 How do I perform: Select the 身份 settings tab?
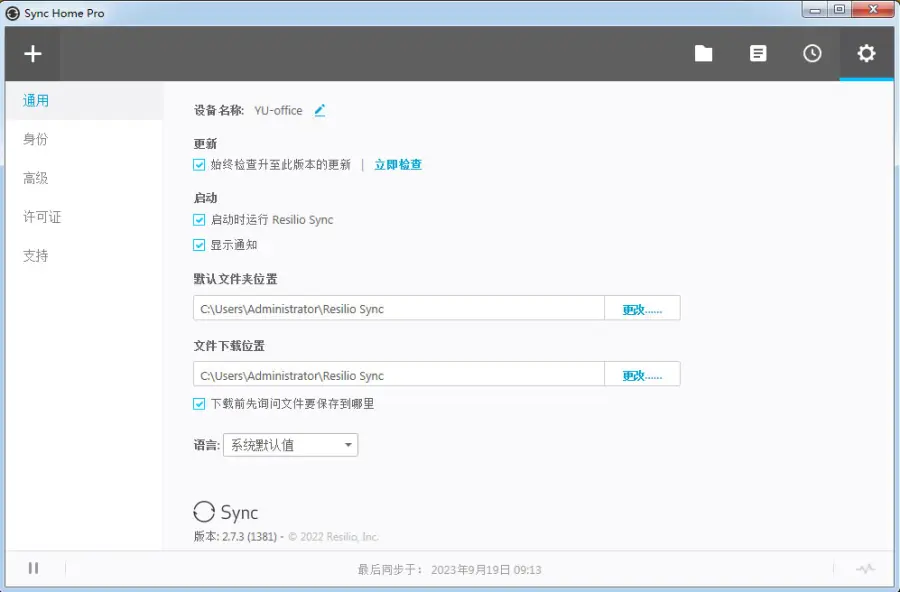click(x=84, y=139)
